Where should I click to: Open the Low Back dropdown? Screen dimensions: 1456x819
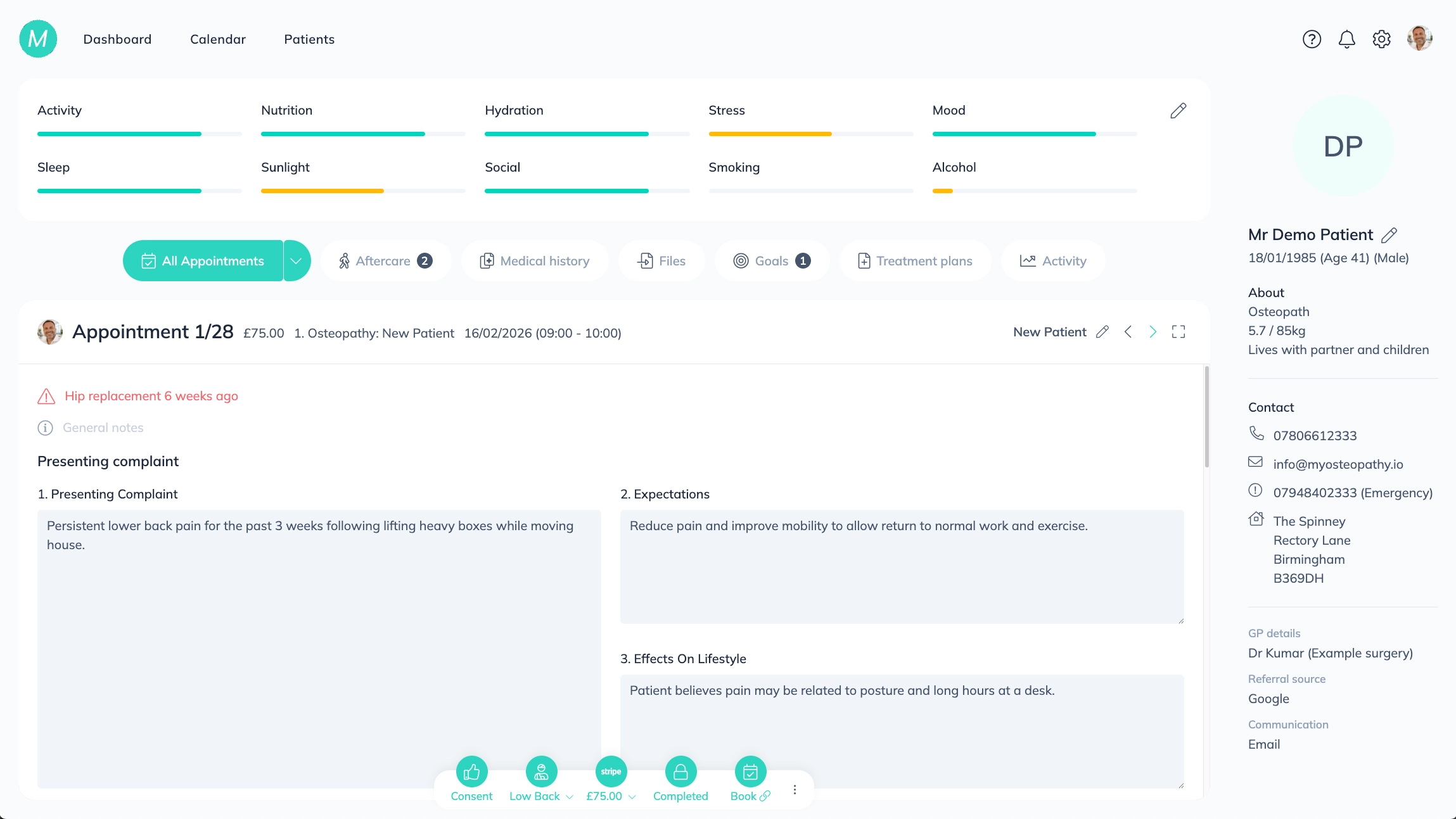click(x=568, y=796)
